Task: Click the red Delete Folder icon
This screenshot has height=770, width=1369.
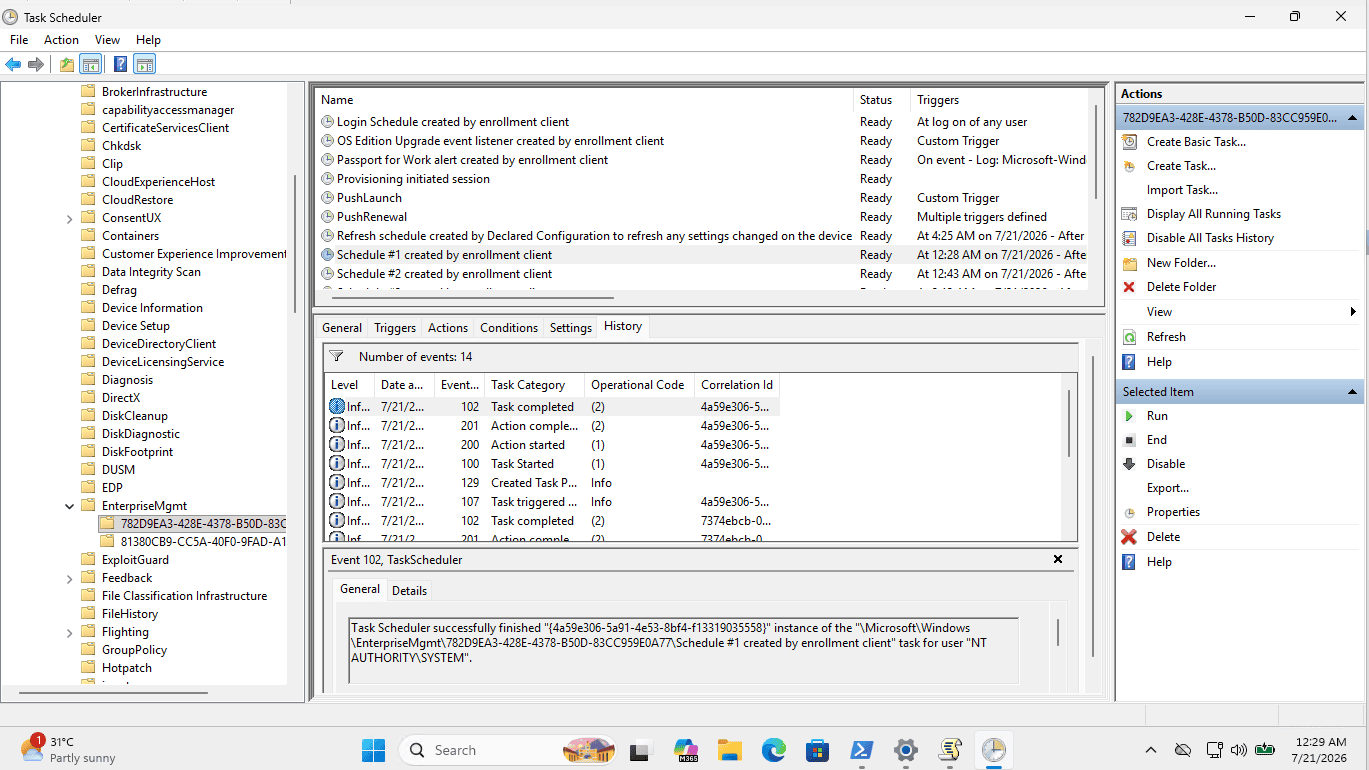Action: click(x=1129, y=287)
